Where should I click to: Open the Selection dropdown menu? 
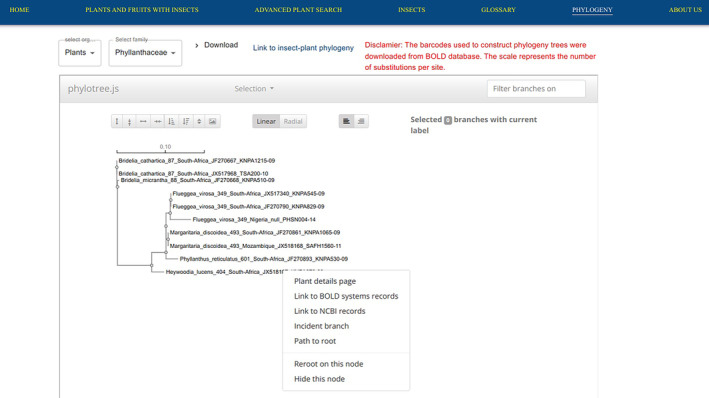tap(254, 89)
